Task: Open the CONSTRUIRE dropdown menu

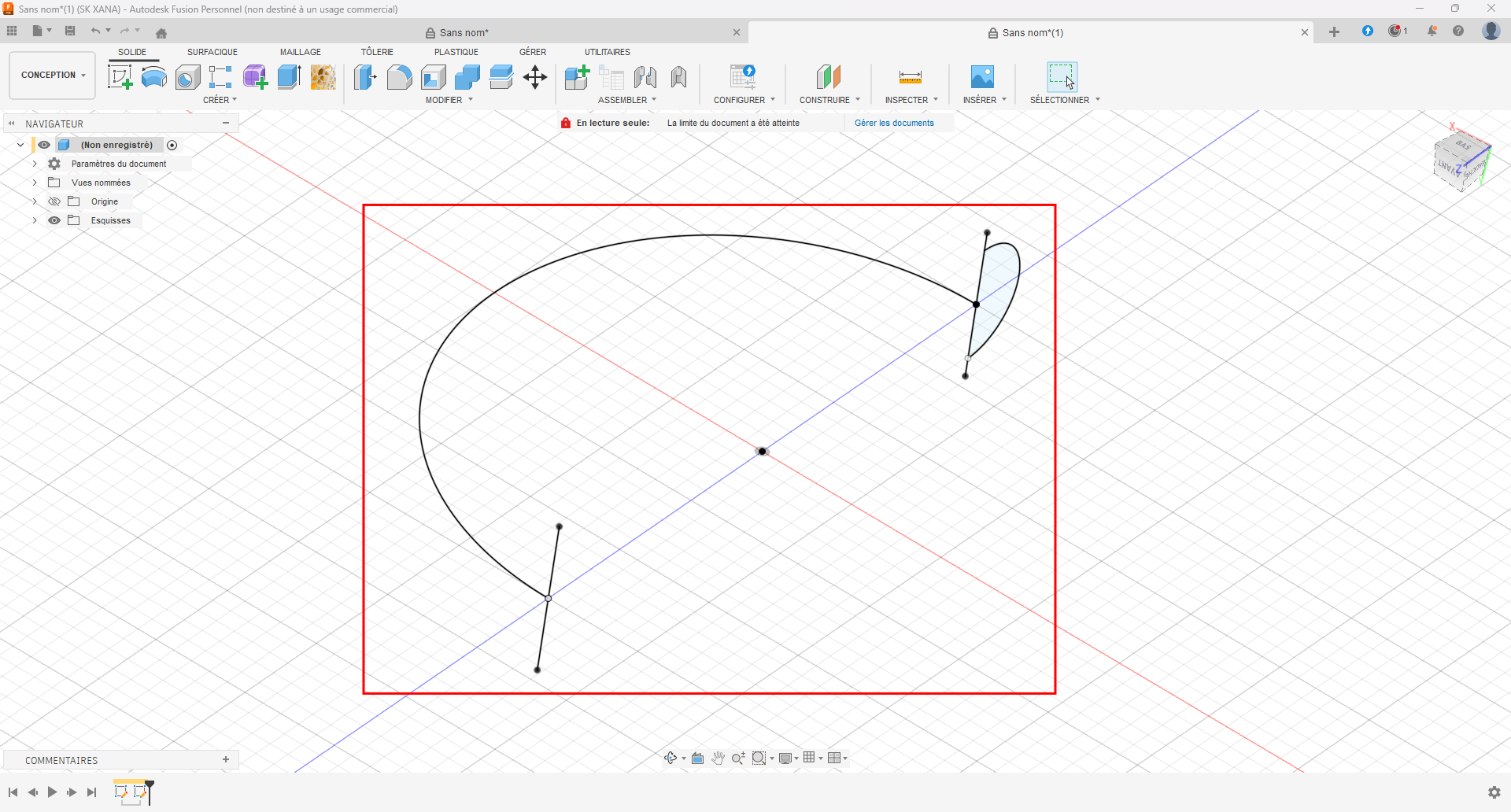Action: (829, 100)
